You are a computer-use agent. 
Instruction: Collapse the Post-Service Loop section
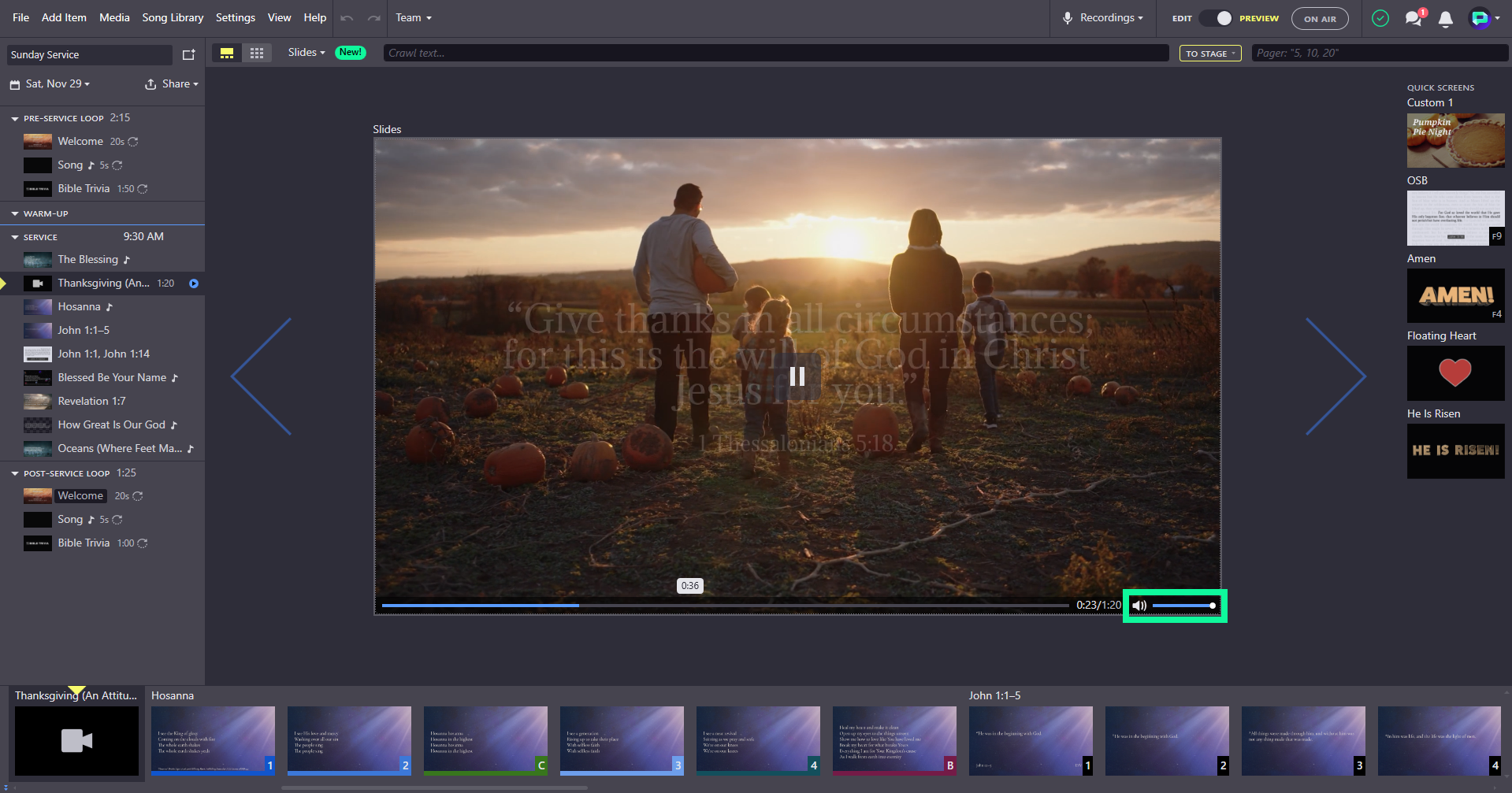coord(15,474)
